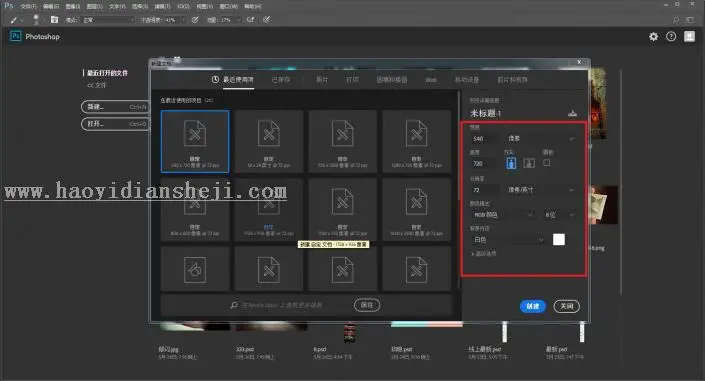This screenshot has width=705, height=381.
Task: Click the height field showing 720
Action: (485, 164)
